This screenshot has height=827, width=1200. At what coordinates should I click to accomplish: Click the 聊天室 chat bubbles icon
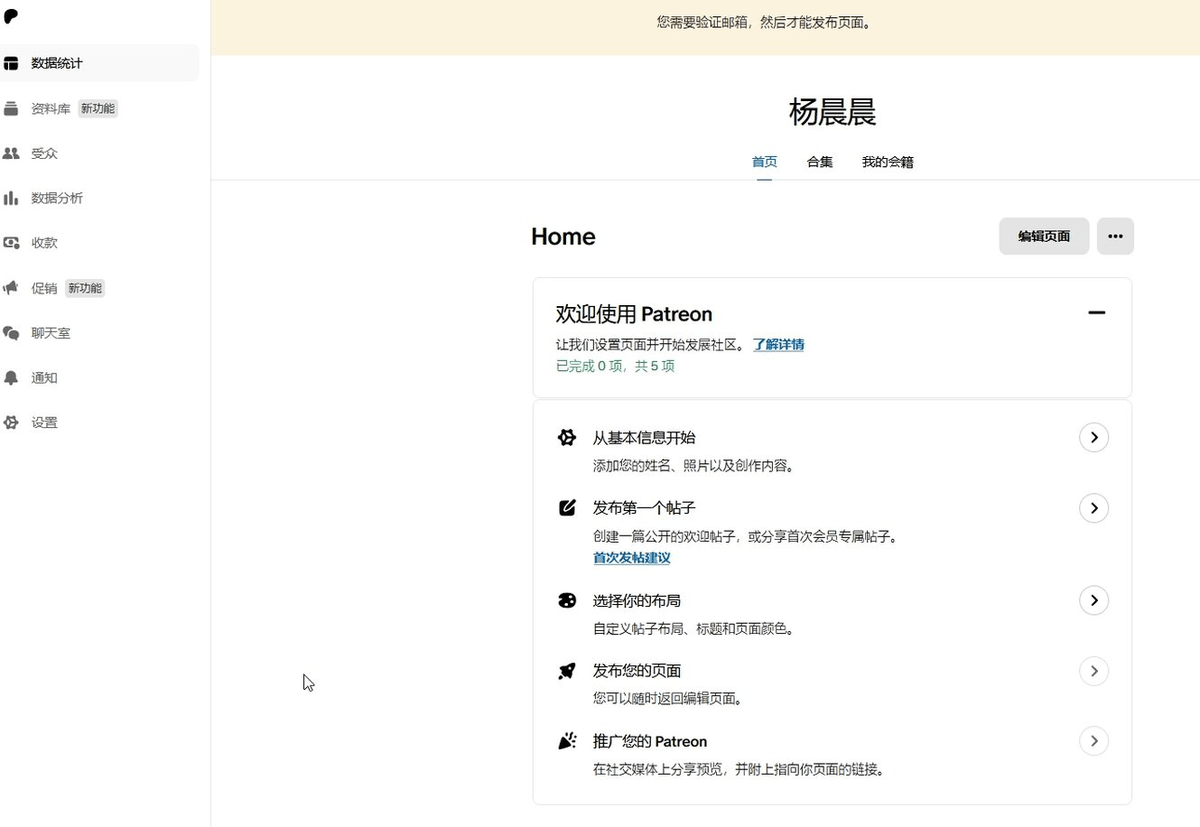point(11,333)
